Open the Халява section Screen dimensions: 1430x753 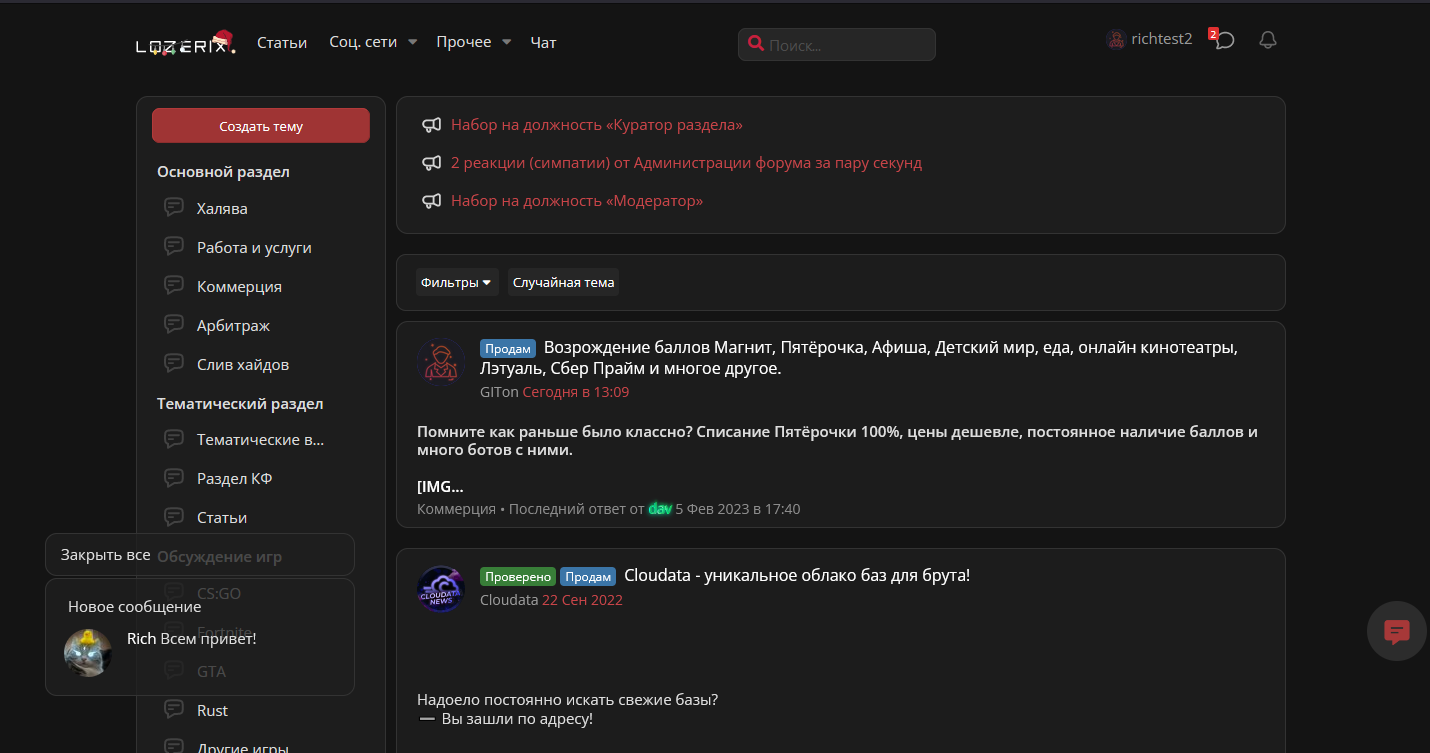(x=222, y=208)
